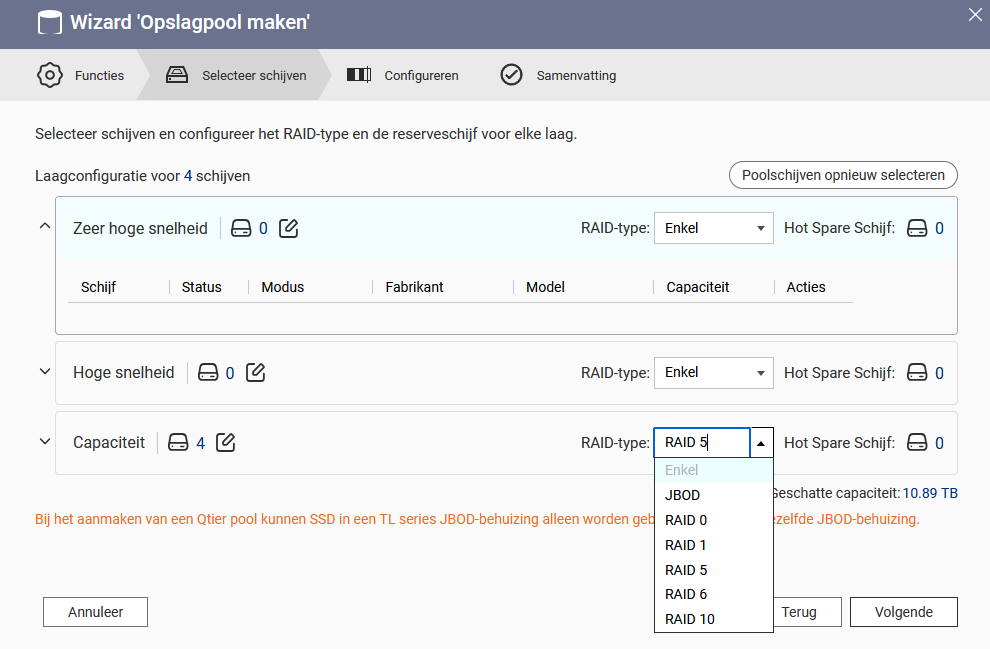Image resolution: width=990 pixels, height=649 pixels.
Task: Expand the Hoge snelheid tier
Action: click(45, 371)
